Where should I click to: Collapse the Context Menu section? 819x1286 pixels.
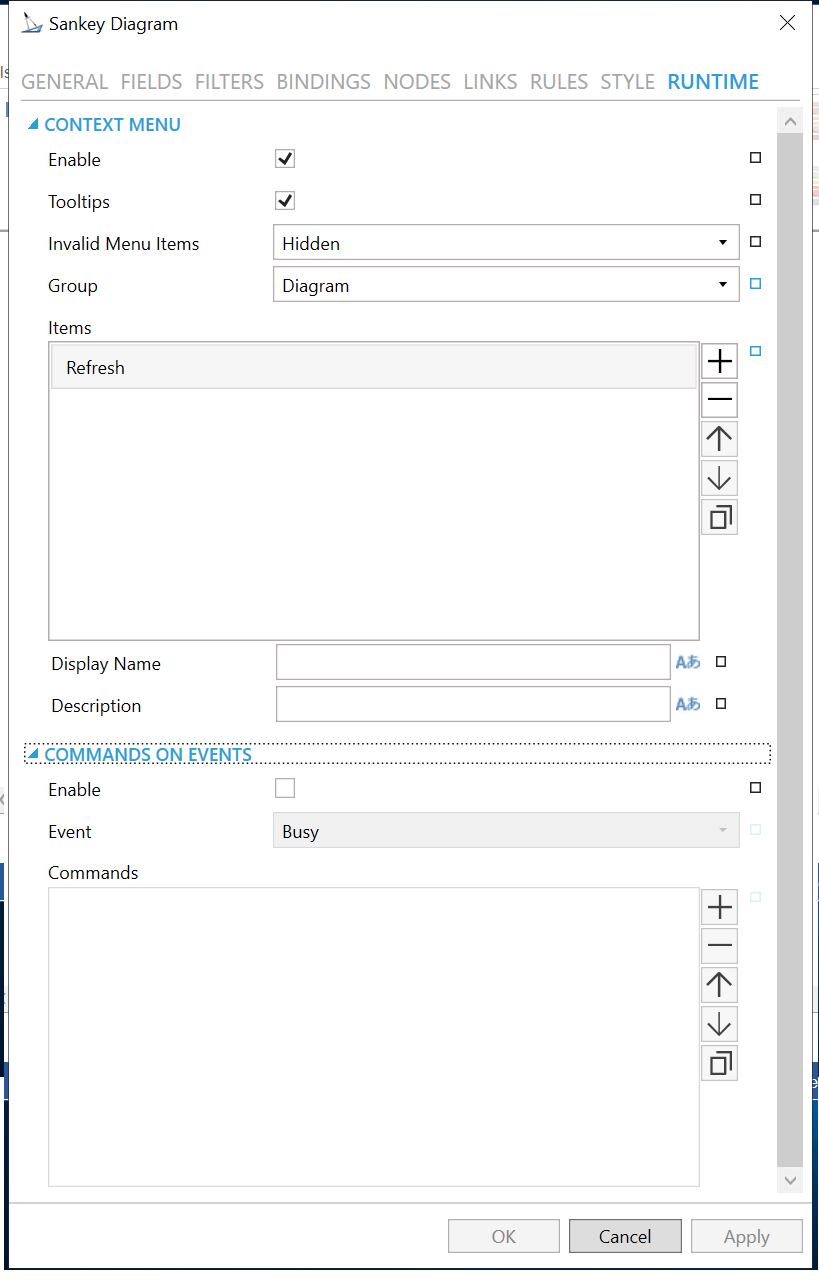(33, 125)
